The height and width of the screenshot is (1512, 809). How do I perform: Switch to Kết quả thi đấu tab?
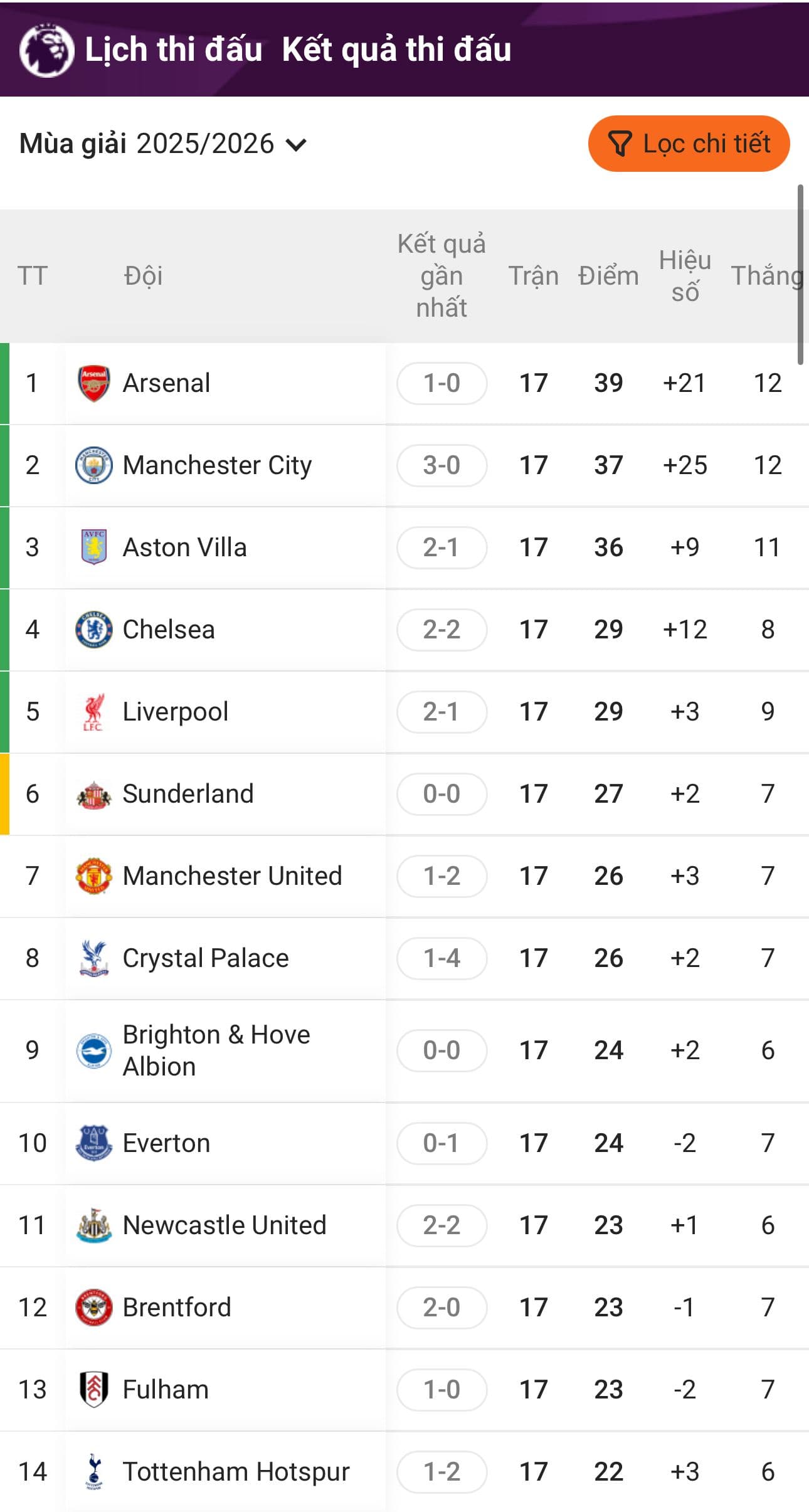(396, 50)
